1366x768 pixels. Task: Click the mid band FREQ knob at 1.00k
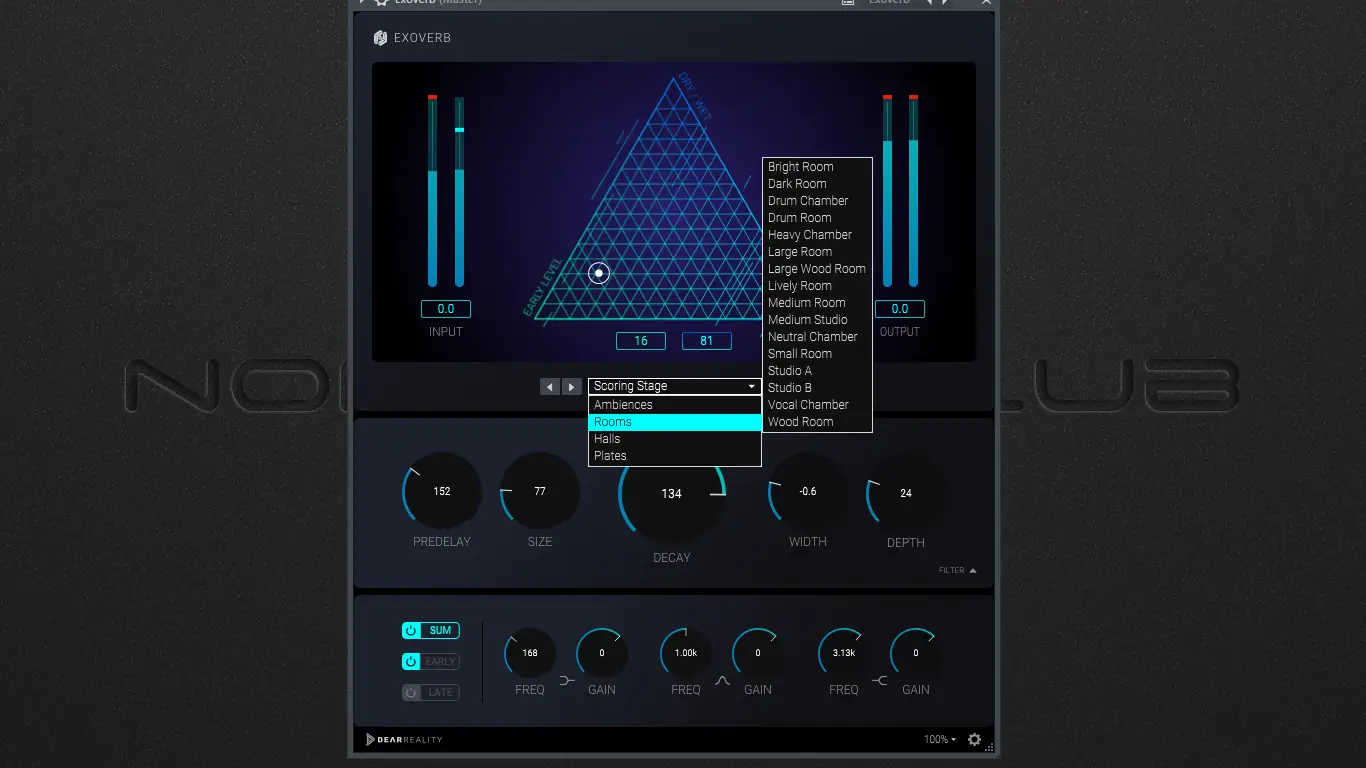(x=686, y=653)
